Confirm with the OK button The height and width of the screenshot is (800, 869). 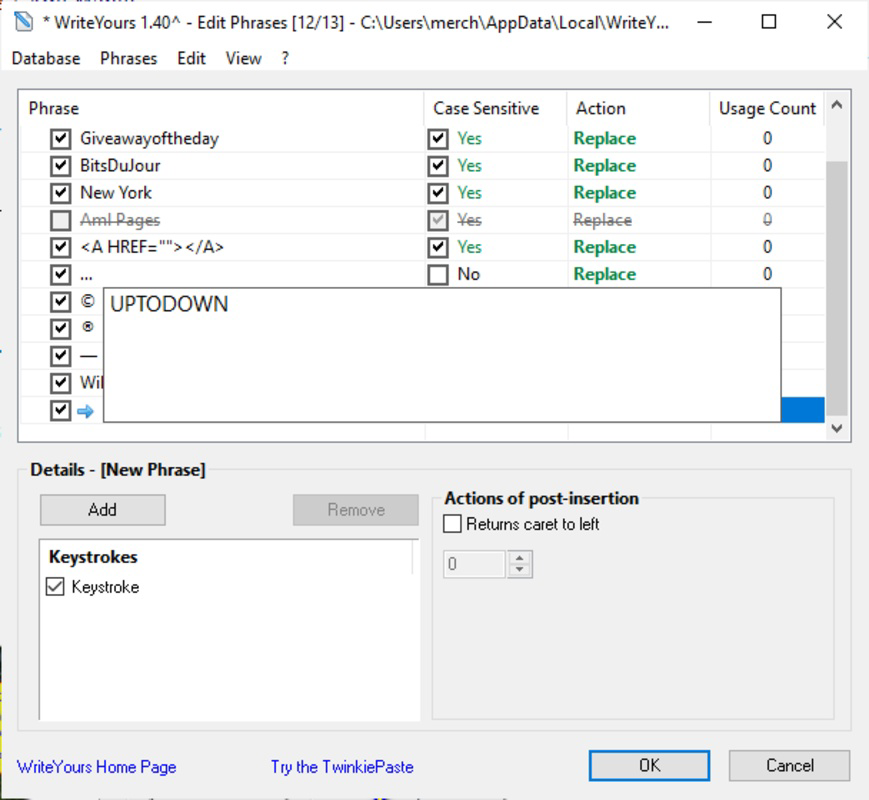pyautogui.click(x=649, y=766)
